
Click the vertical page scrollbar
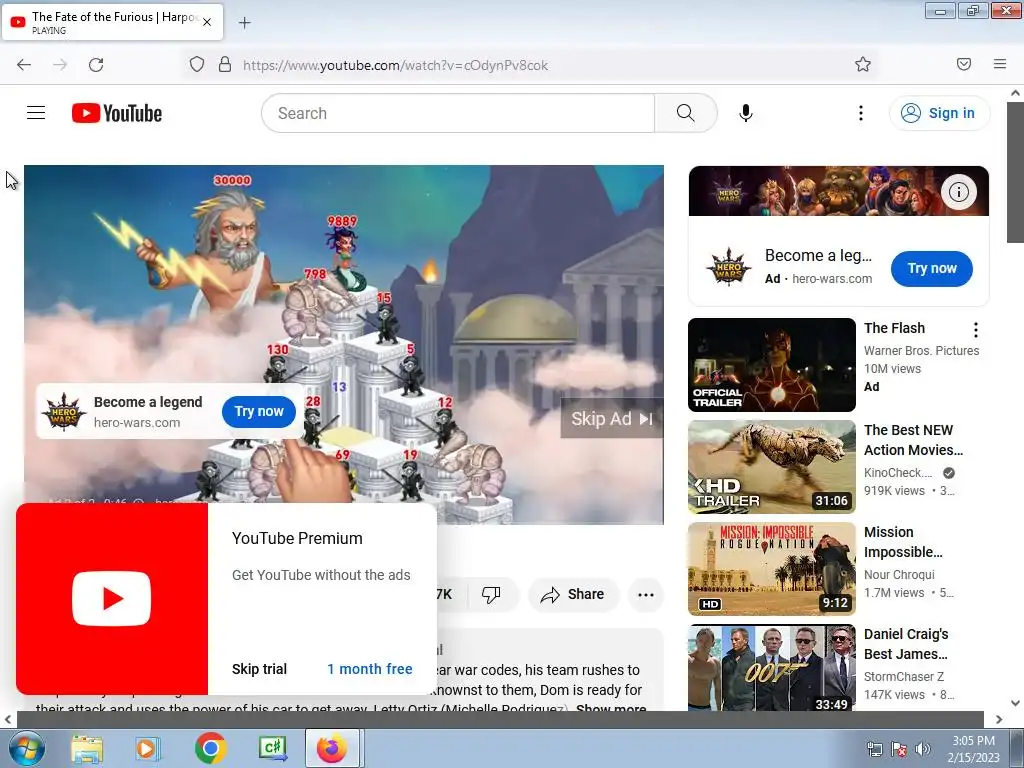coord(1016,171)
